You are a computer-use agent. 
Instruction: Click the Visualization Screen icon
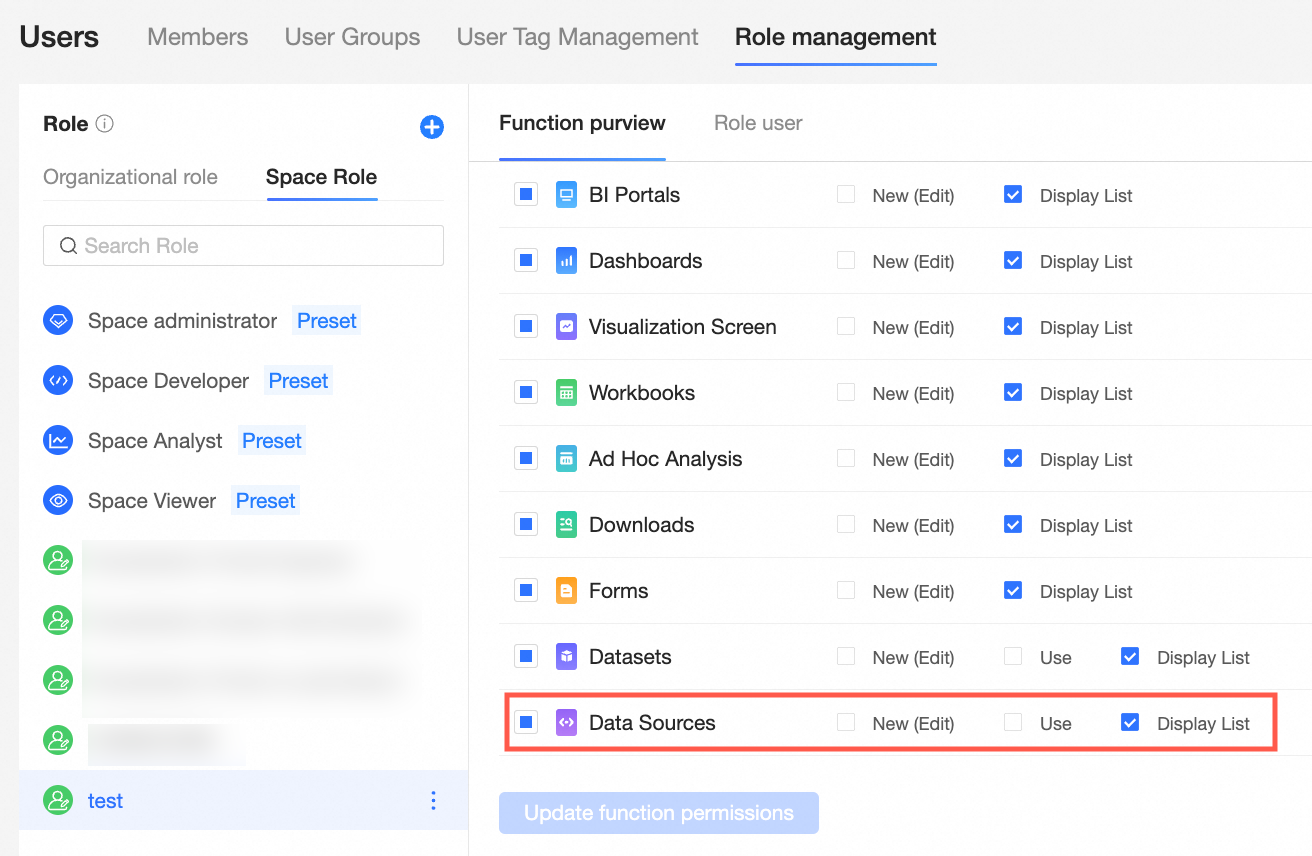[567, 327]
